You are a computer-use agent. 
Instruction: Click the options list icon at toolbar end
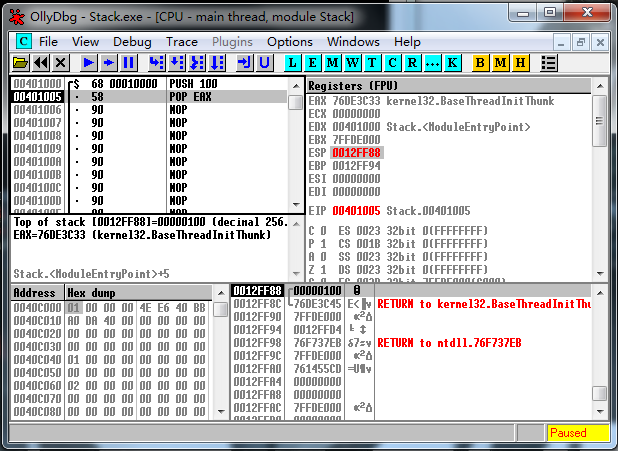(x=549, y=63)
